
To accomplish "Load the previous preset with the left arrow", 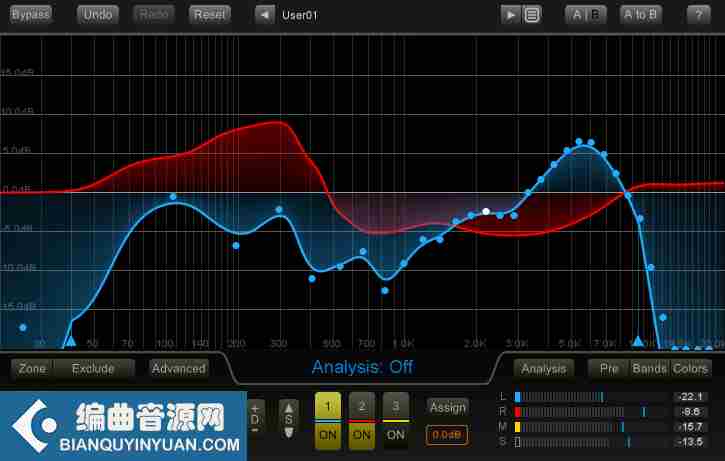I will click(x=265, y=15).
